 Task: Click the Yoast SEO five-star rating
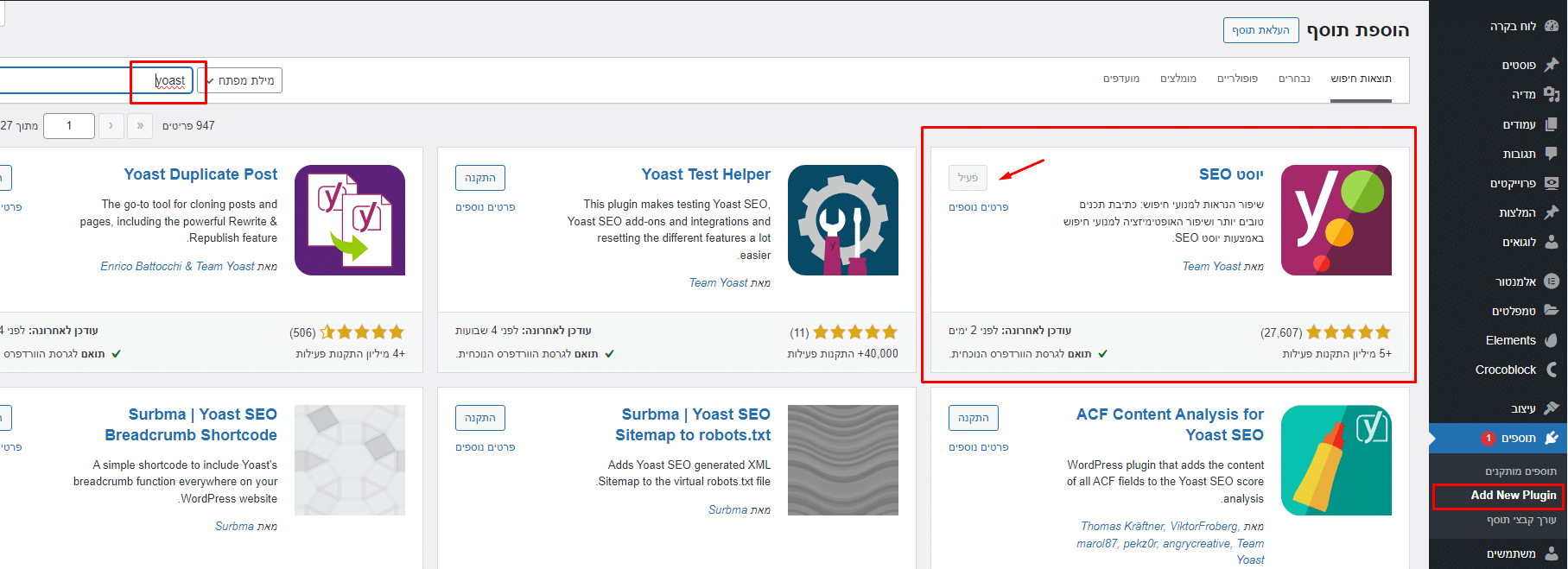tap(1349, 332)
